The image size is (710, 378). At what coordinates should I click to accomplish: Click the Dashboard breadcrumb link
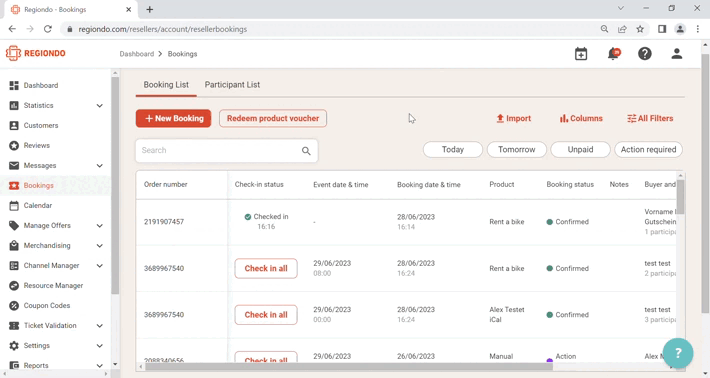tap(137, 54)
